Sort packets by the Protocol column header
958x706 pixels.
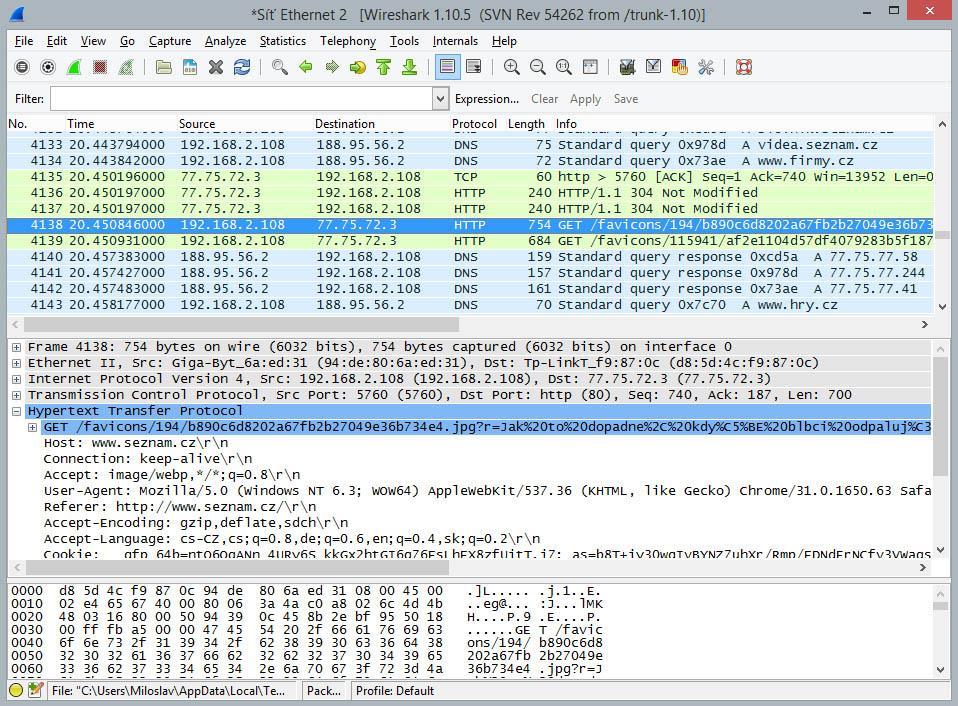pos(474,123)
